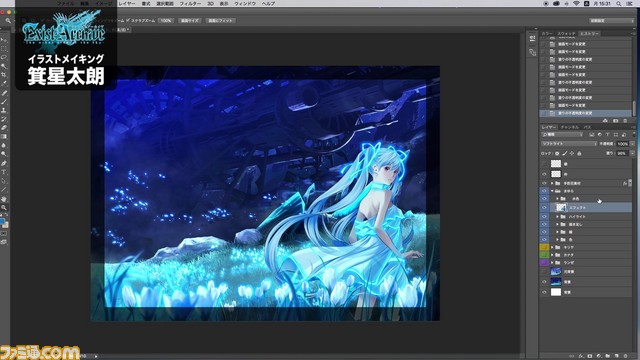Open the opacity slider dropdown arrow
Screen dimensions: 640x360
point(633,144)
